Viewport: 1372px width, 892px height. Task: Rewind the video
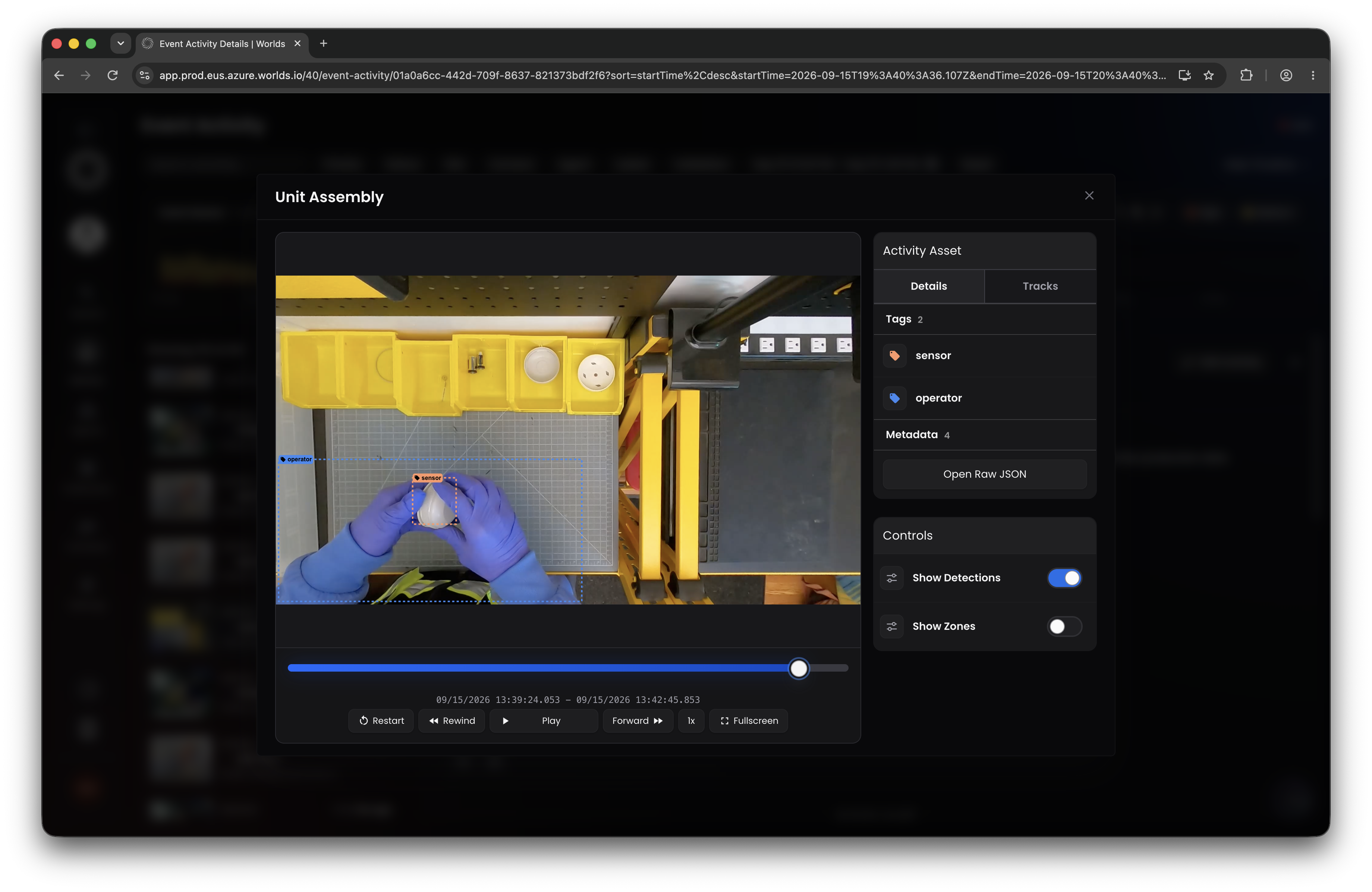coord(451,721)
